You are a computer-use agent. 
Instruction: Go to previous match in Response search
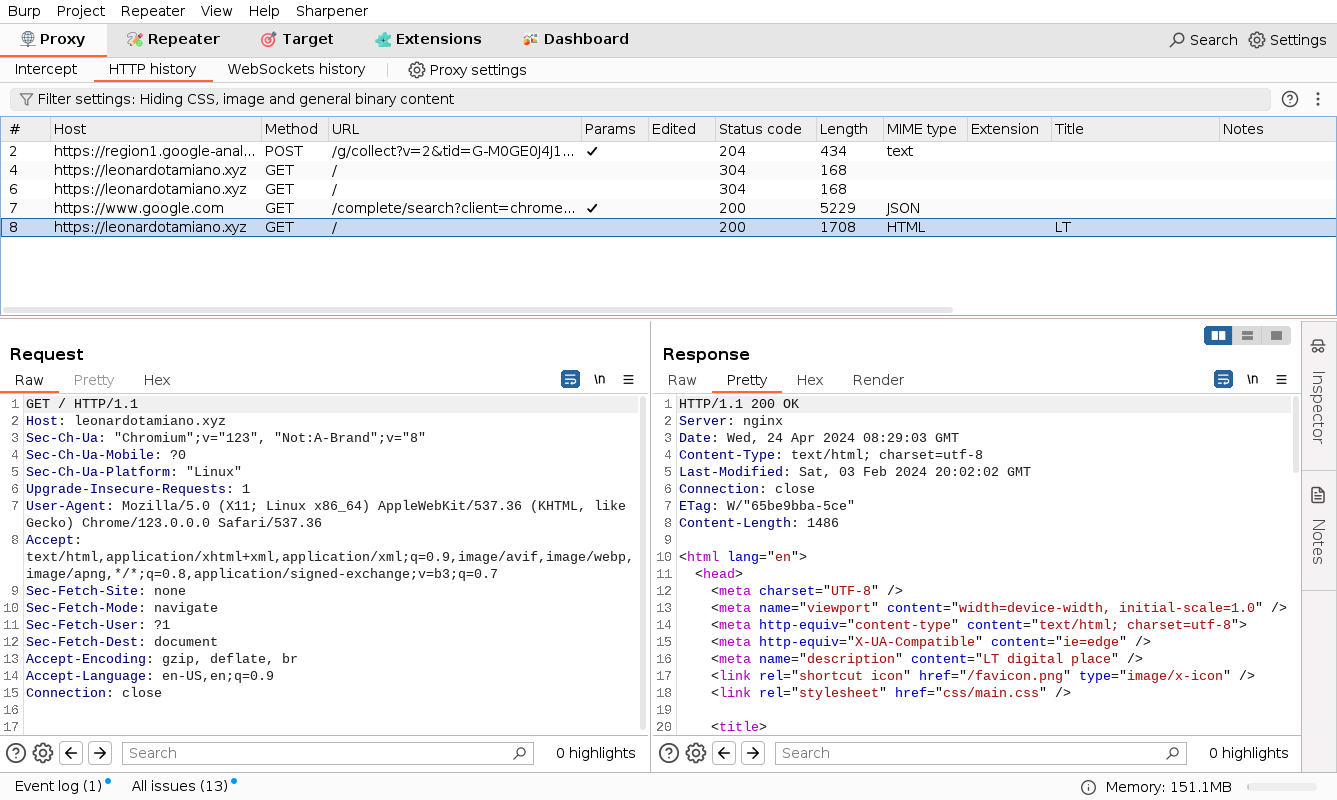[x=725, y=753]
